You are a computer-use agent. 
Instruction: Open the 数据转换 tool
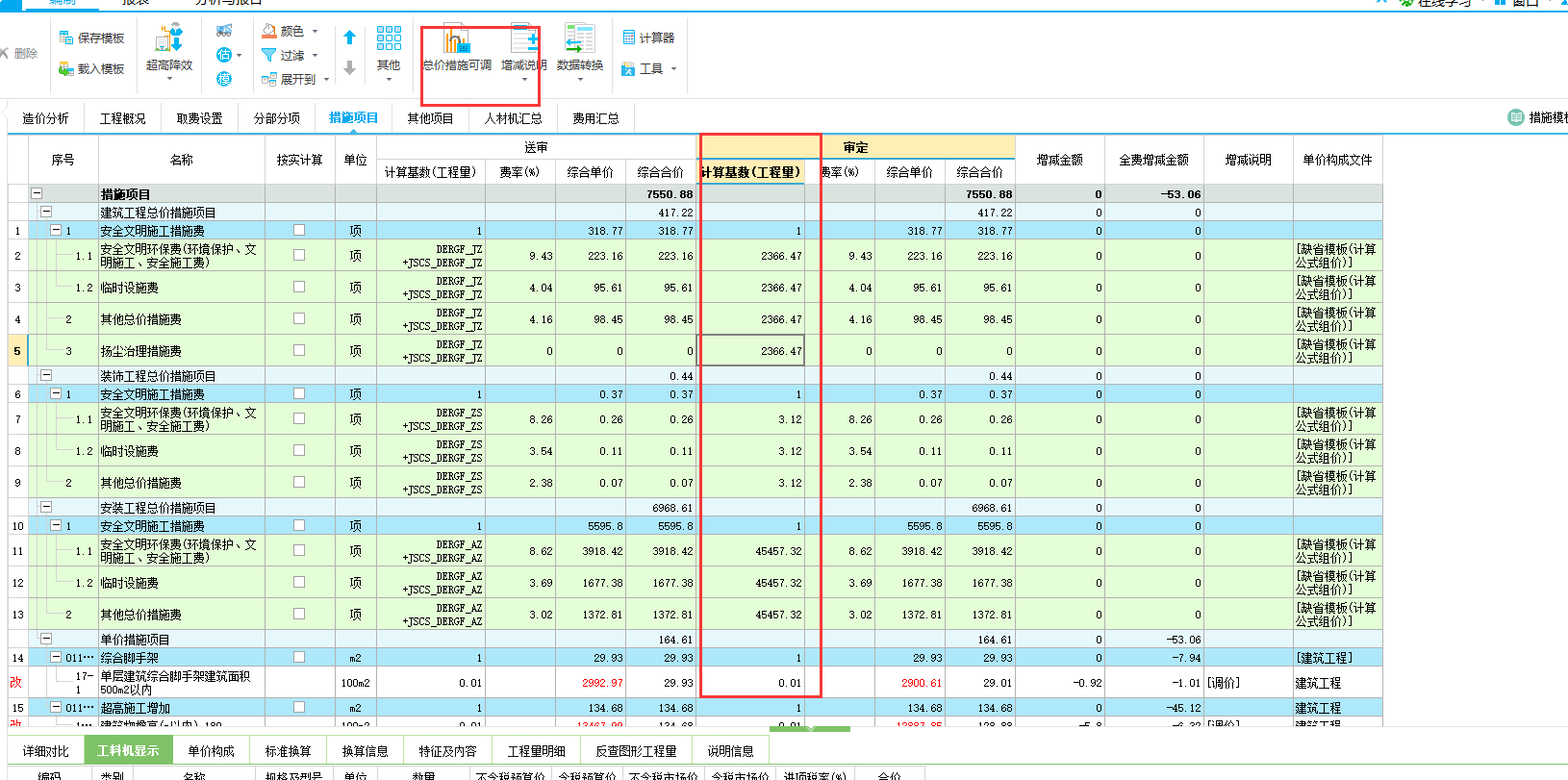tap(580, 50)
